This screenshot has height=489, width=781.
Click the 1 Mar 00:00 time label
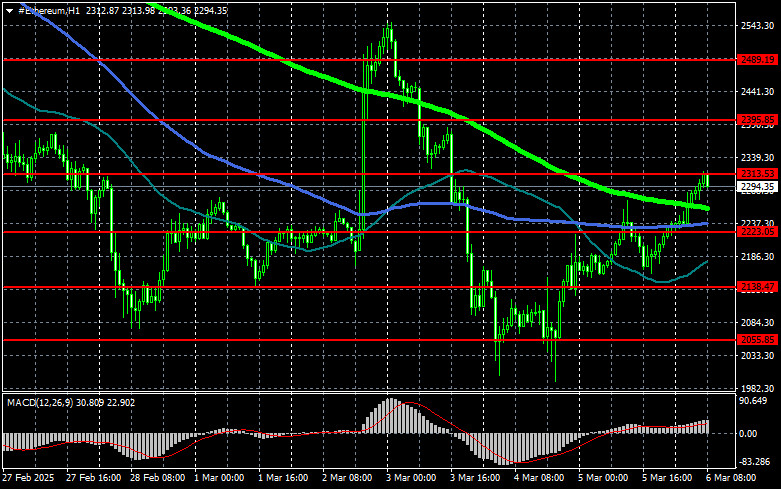point(219,478)
